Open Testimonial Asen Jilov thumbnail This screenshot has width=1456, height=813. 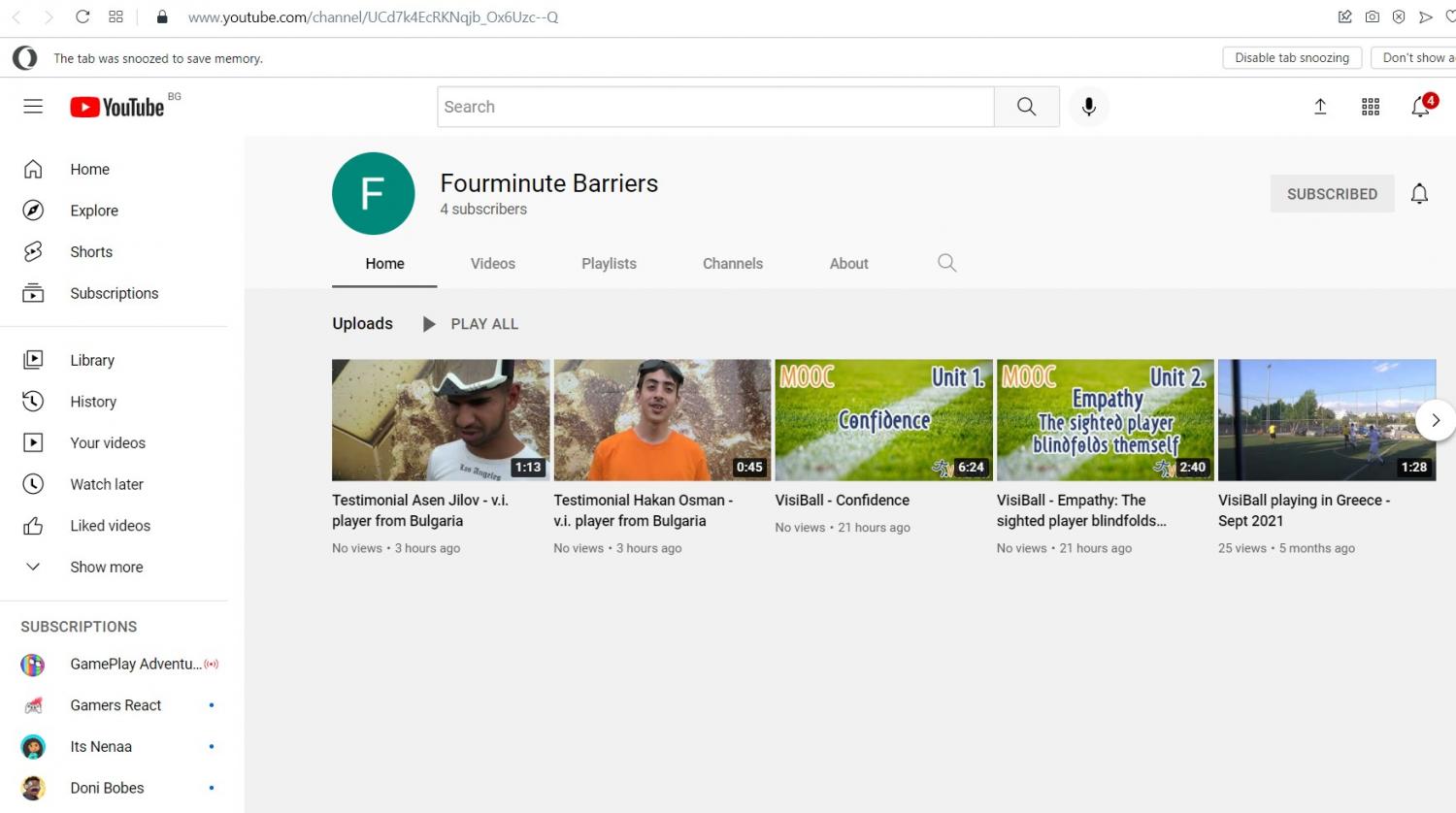pyautogui.click(x=441, y=420)
